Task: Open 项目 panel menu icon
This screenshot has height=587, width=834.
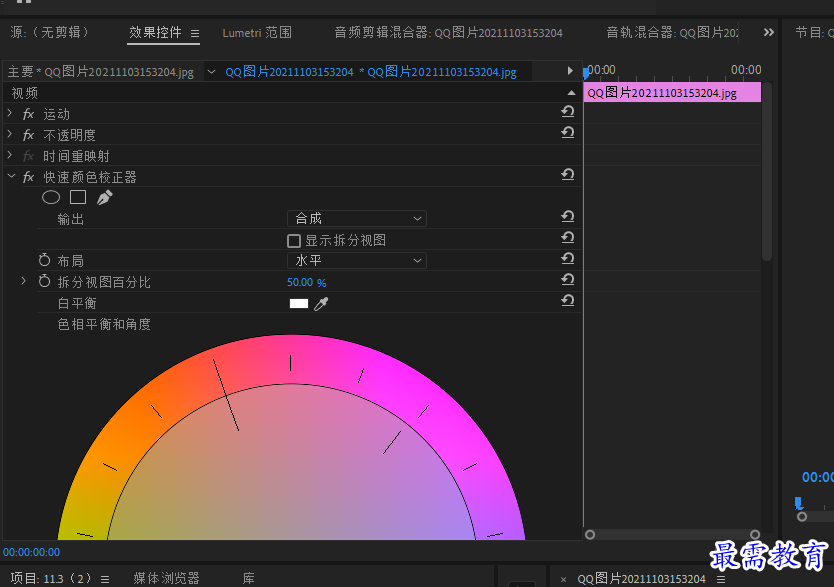Action: (x=105, y=579)
